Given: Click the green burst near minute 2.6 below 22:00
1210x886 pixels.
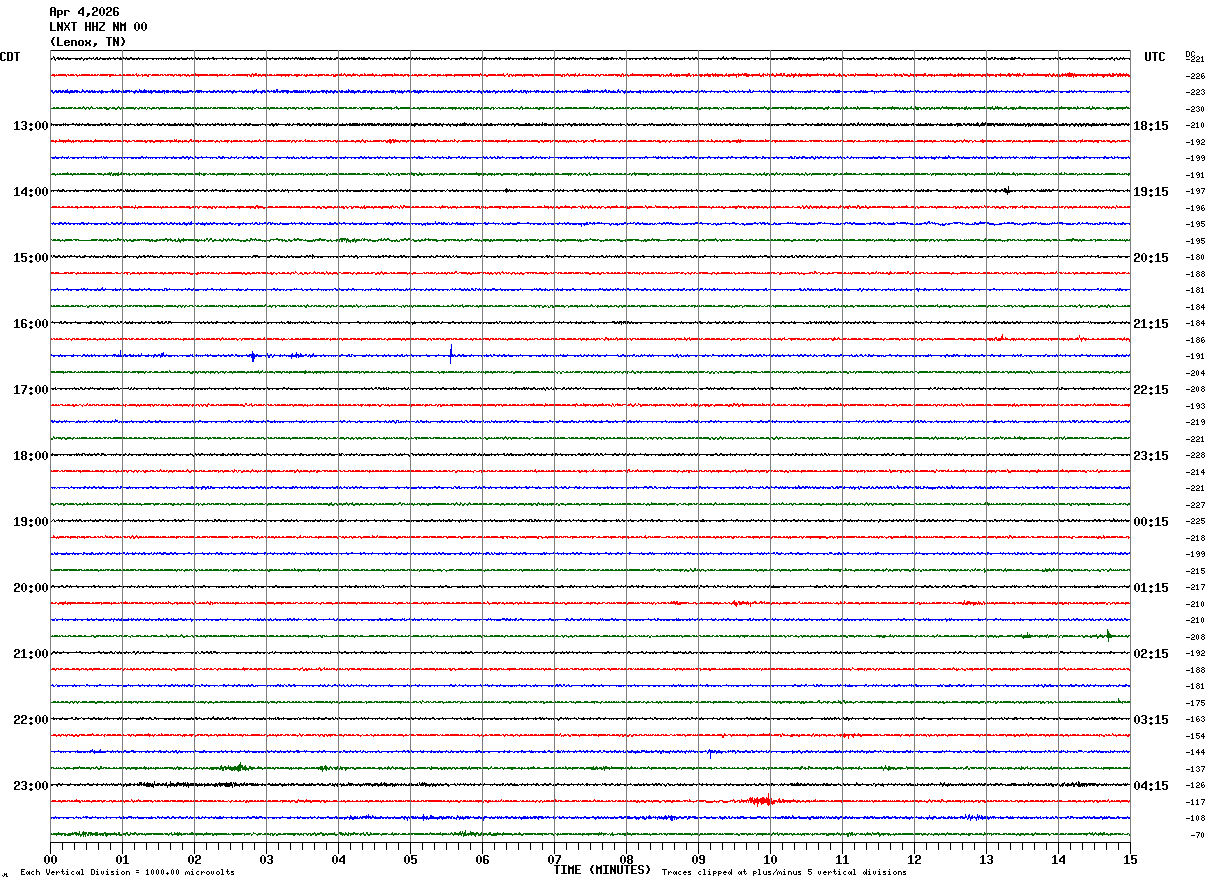Looking at the screenshot, I should 238,767.
